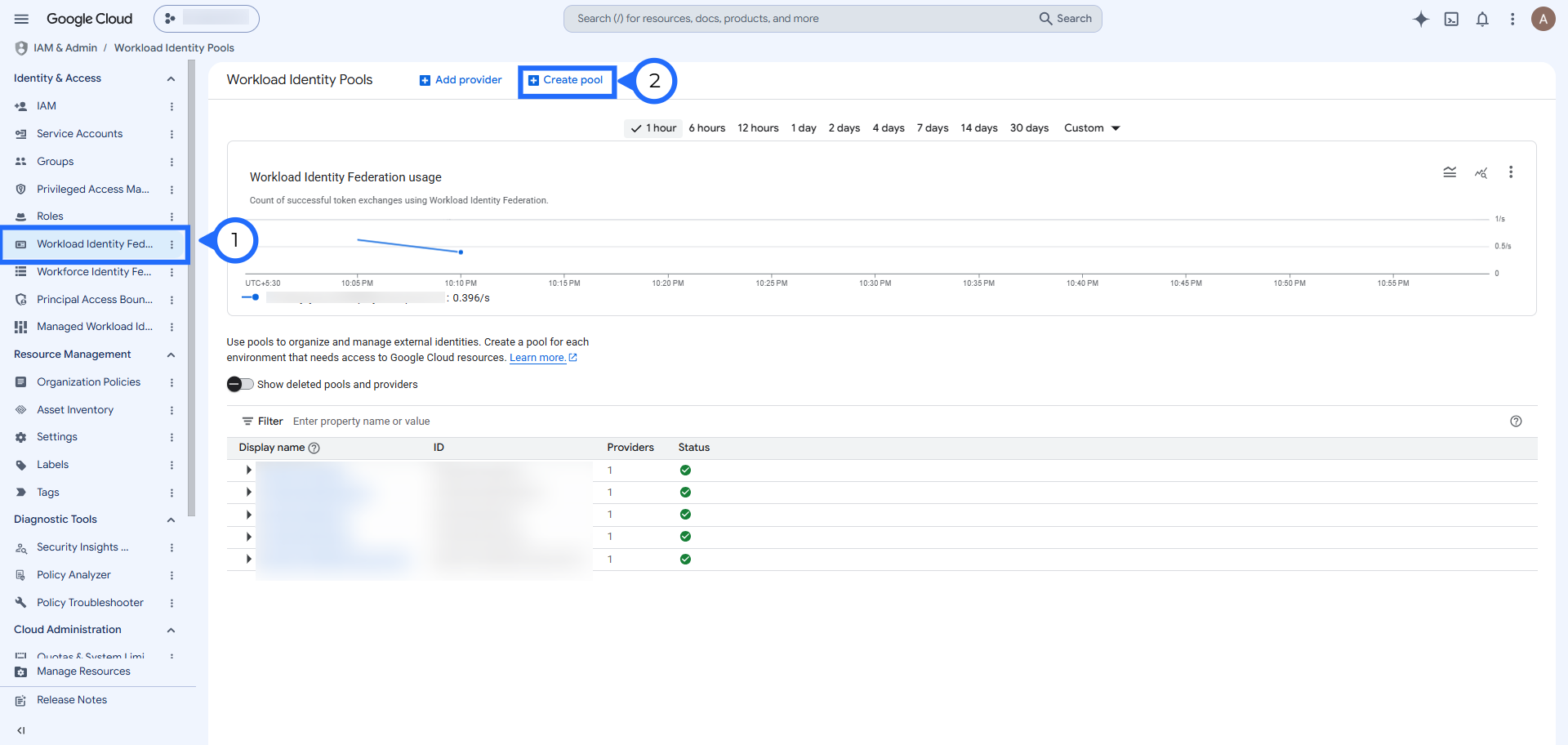
Task: Click the status checkmark in first pool row
Action: pos(685,471)
